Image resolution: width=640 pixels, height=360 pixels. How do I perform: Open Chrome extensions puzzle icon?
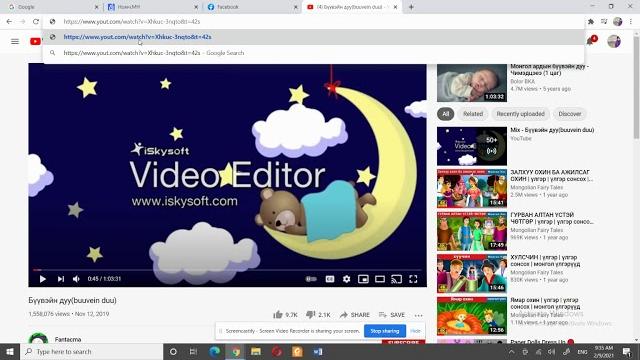[x=591, y=22]
